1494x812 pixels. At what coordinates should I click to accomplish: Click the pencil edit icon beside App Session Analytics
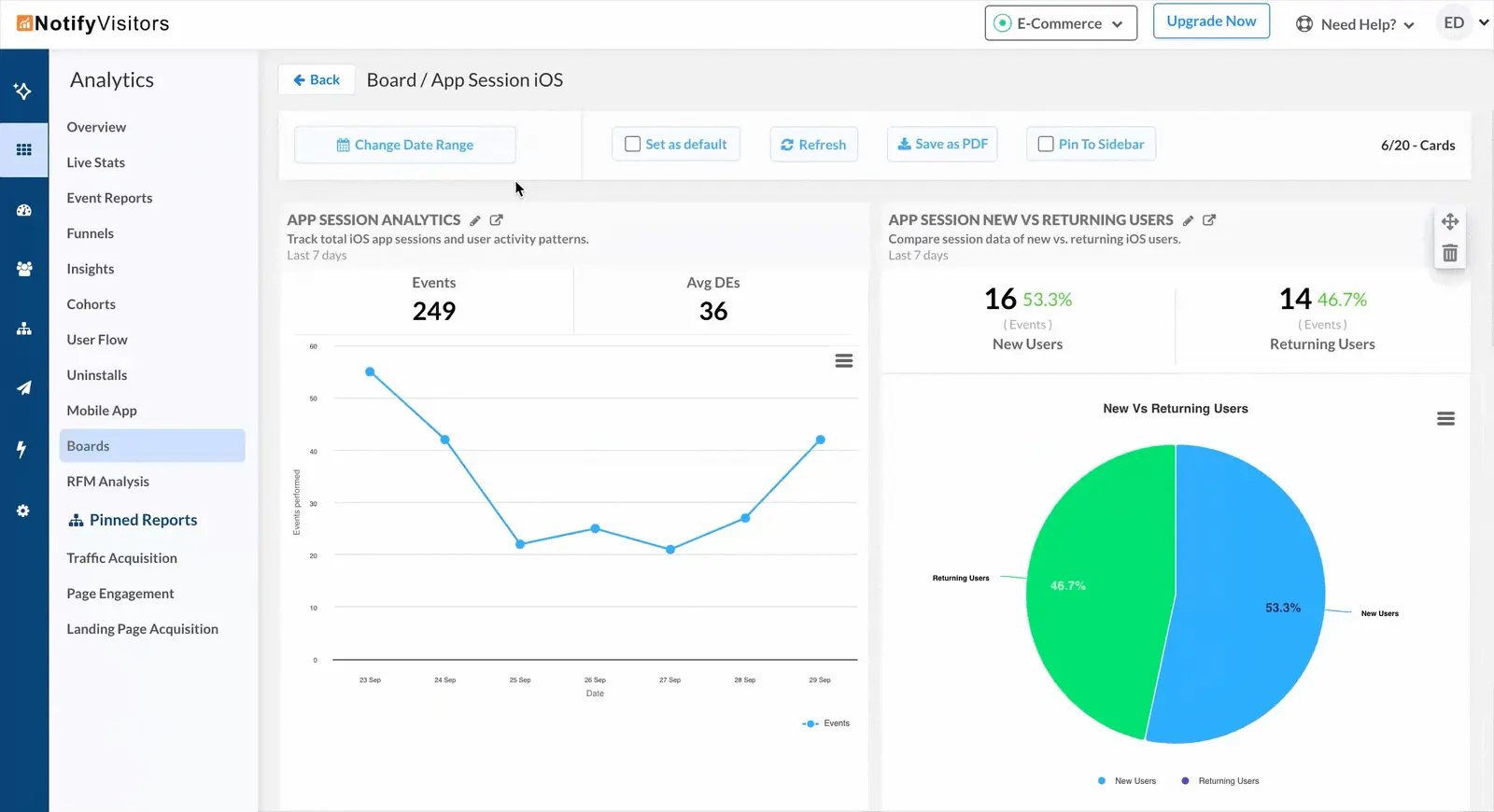click(x=474, y=221)
